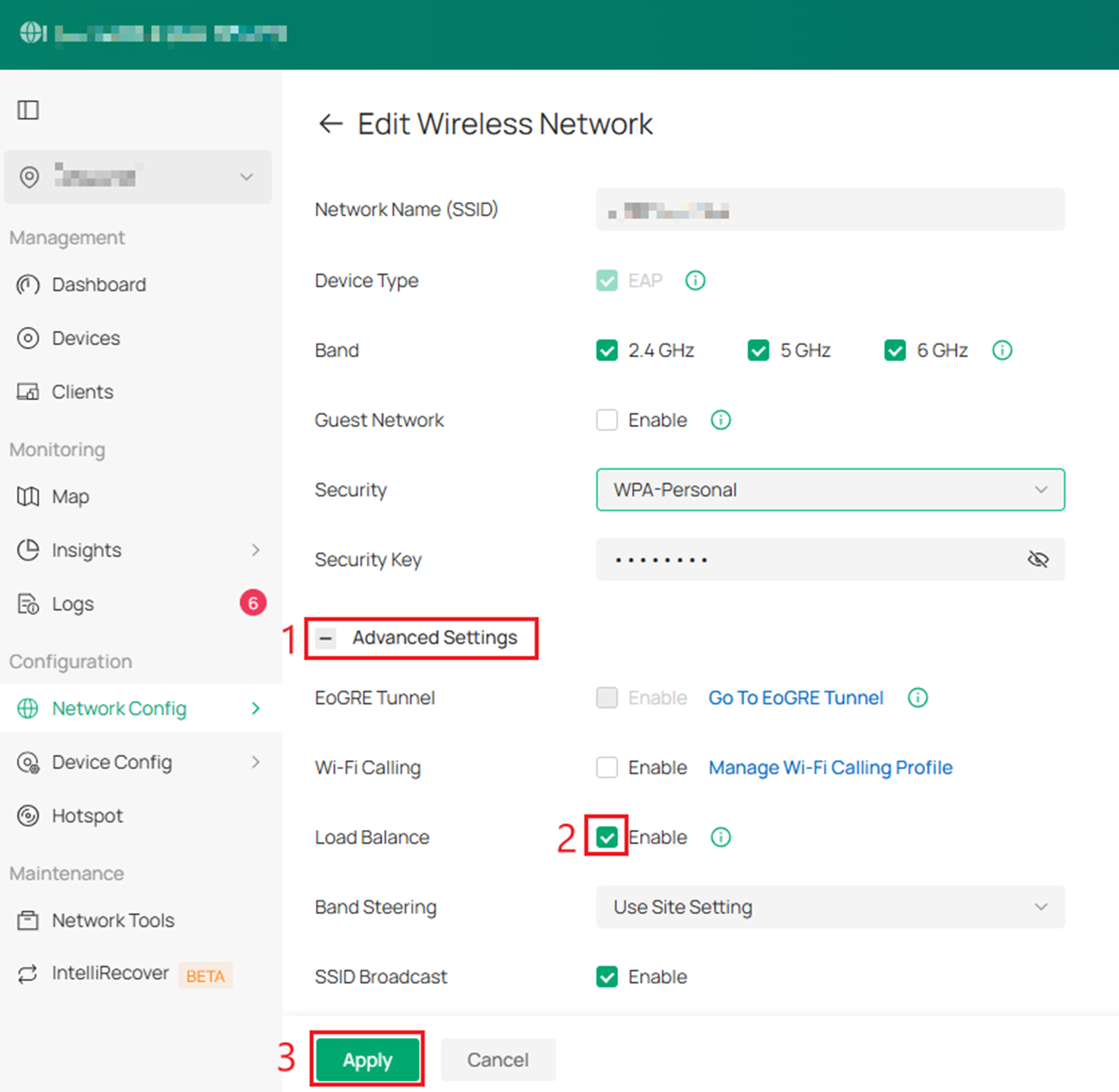
Task: Collapse the Advanced Settings section
Action: click(x=326, y=638)
